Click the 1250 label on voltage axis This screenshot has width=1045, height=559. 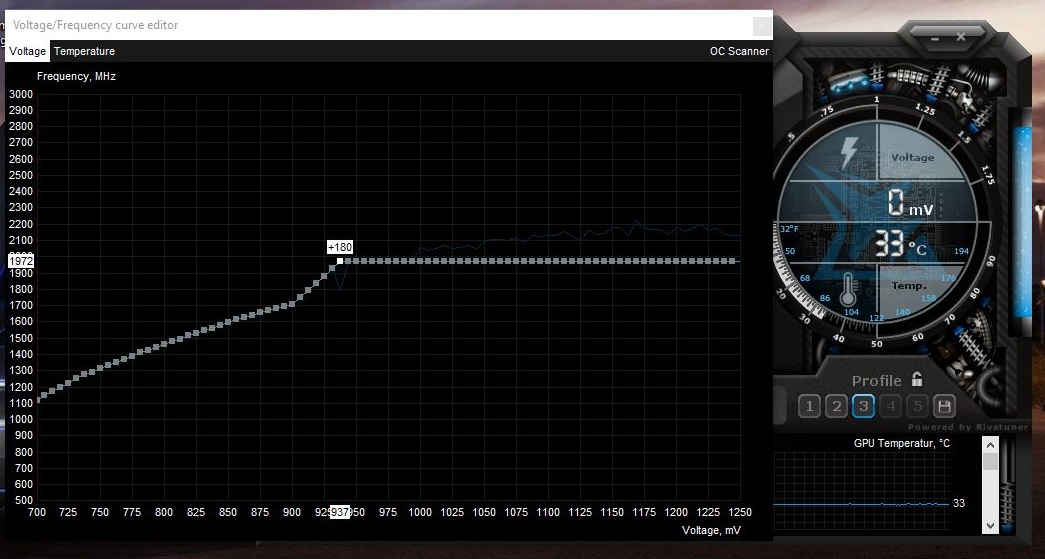740,512
